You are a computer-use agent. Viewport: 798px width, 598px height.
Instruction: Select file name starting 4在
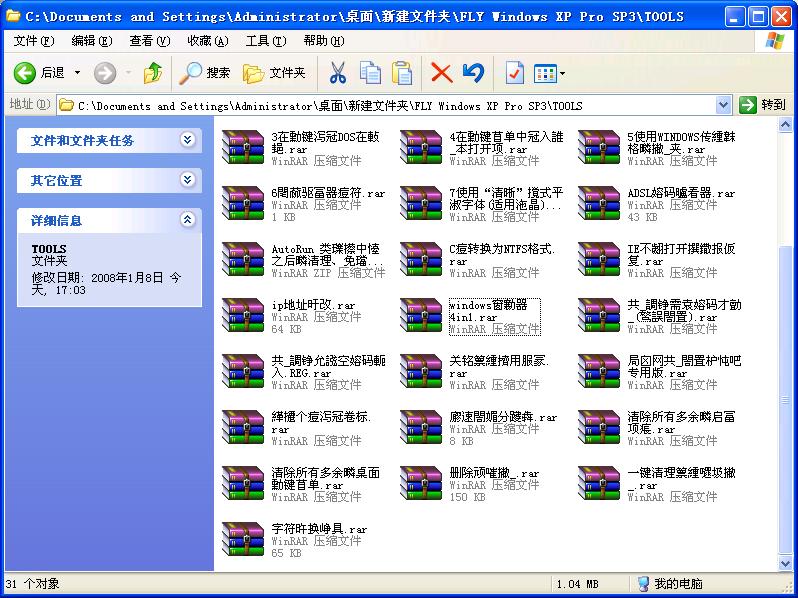click(506, 143)
